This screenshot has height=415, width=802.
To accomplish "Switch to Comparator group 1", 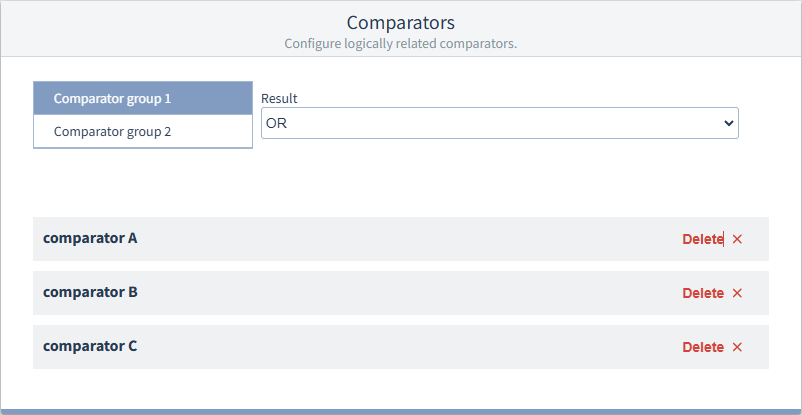I will [142, 99].
